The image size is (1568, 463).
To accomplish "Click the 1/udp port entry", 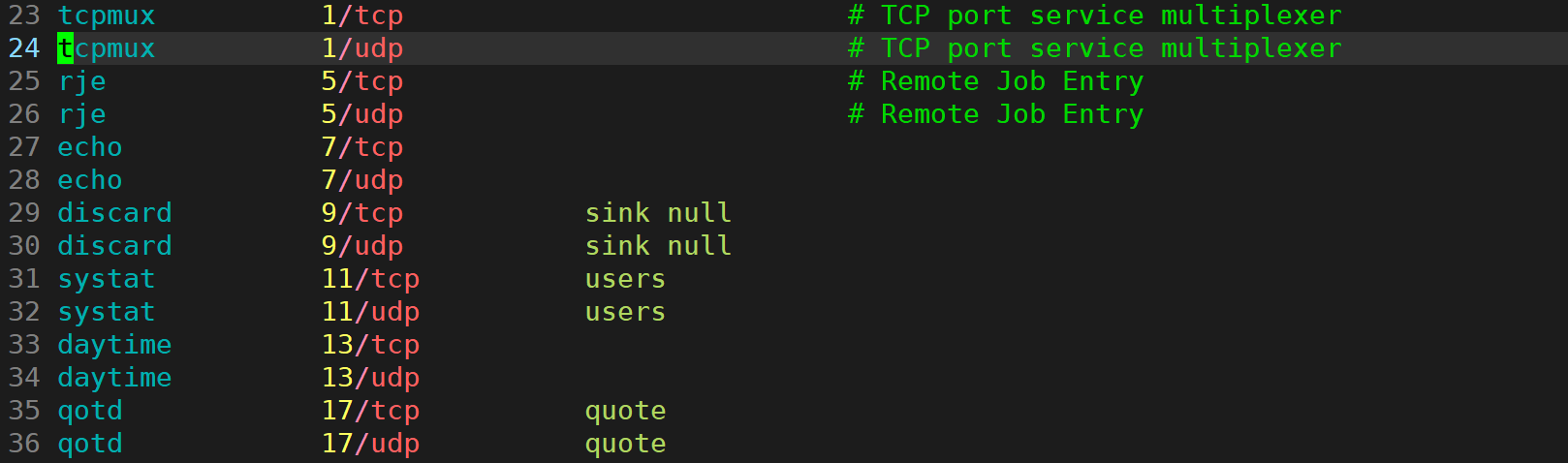I will [x=362, y=48].
